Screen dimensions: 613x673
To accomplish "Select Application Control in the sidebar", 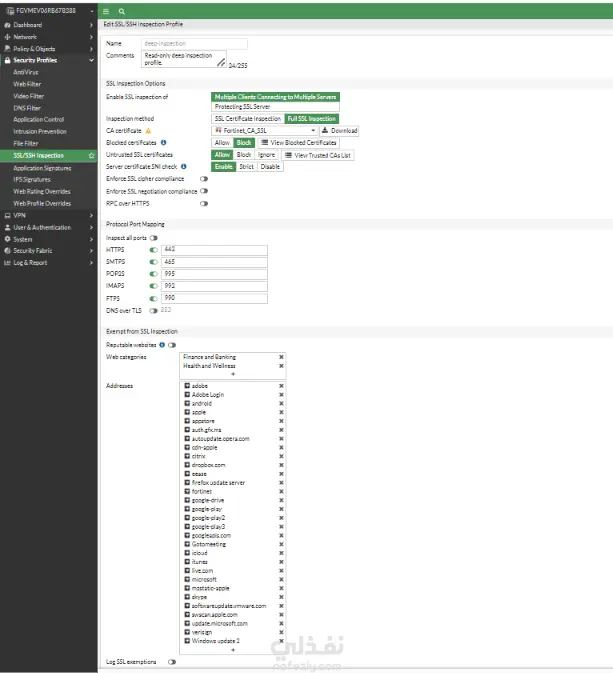I will pyautogui.click(x=39, y=120).
